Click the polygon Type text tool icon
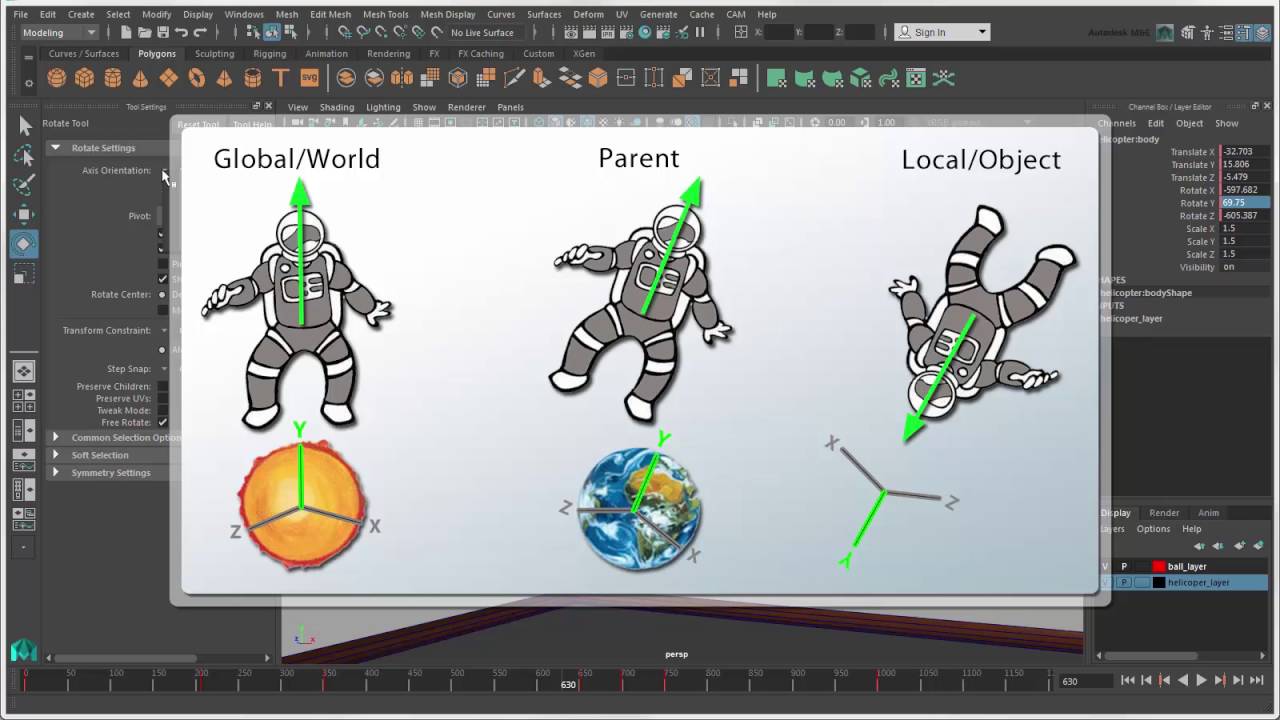 pyautogui.click(x=281, y=78)
